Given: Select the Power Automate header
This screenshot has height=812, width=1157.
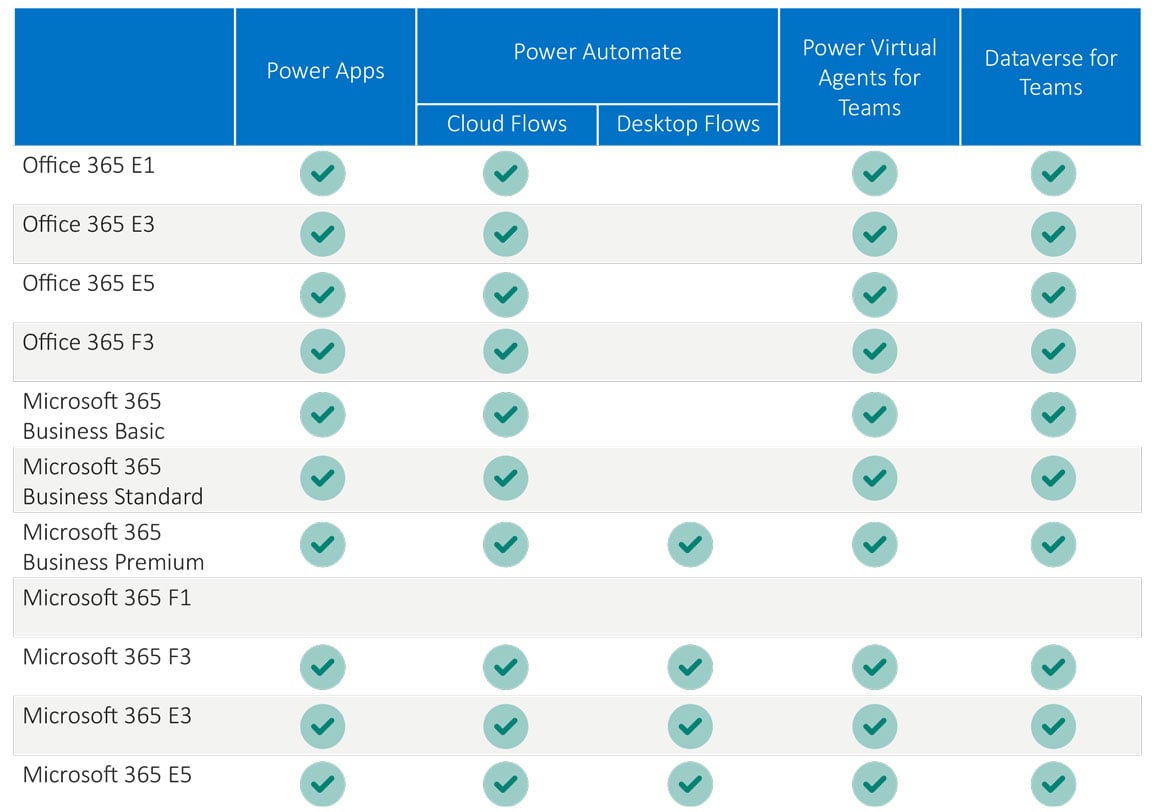Looking at the screenshot, I should (597, 52).
